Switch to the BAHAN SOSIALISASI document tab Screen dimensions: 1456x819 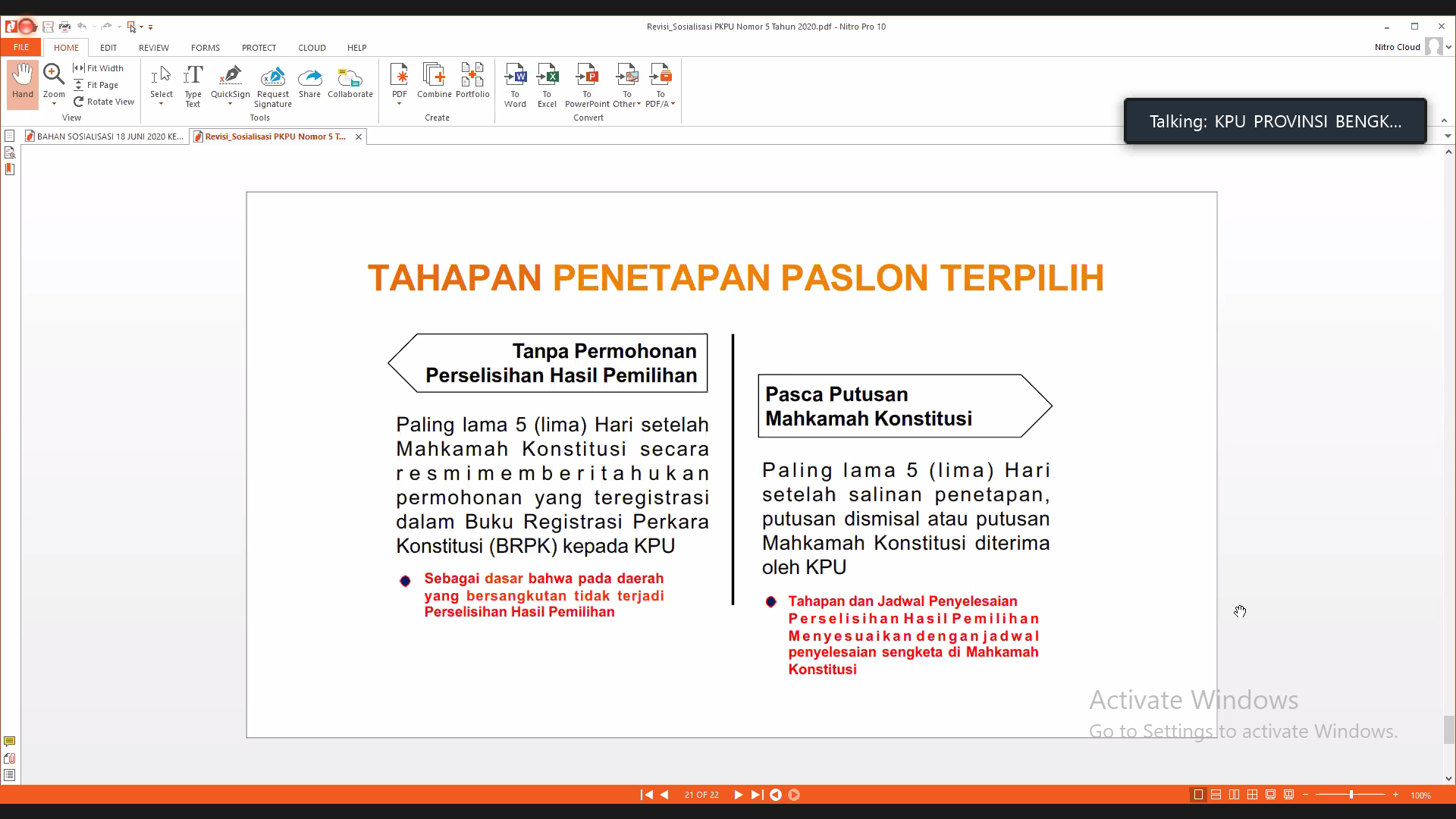[105, 136]
